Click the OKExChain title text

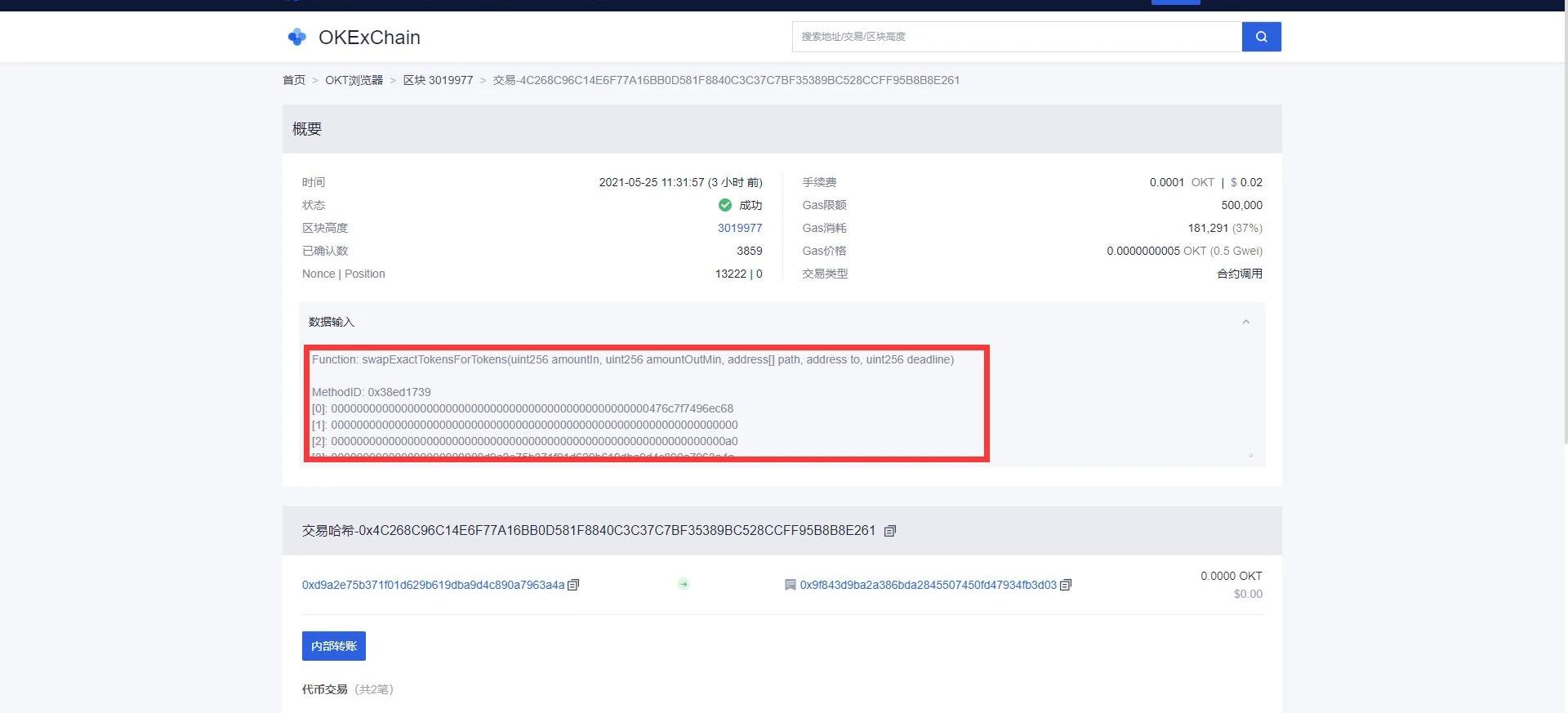pos(369,38)
